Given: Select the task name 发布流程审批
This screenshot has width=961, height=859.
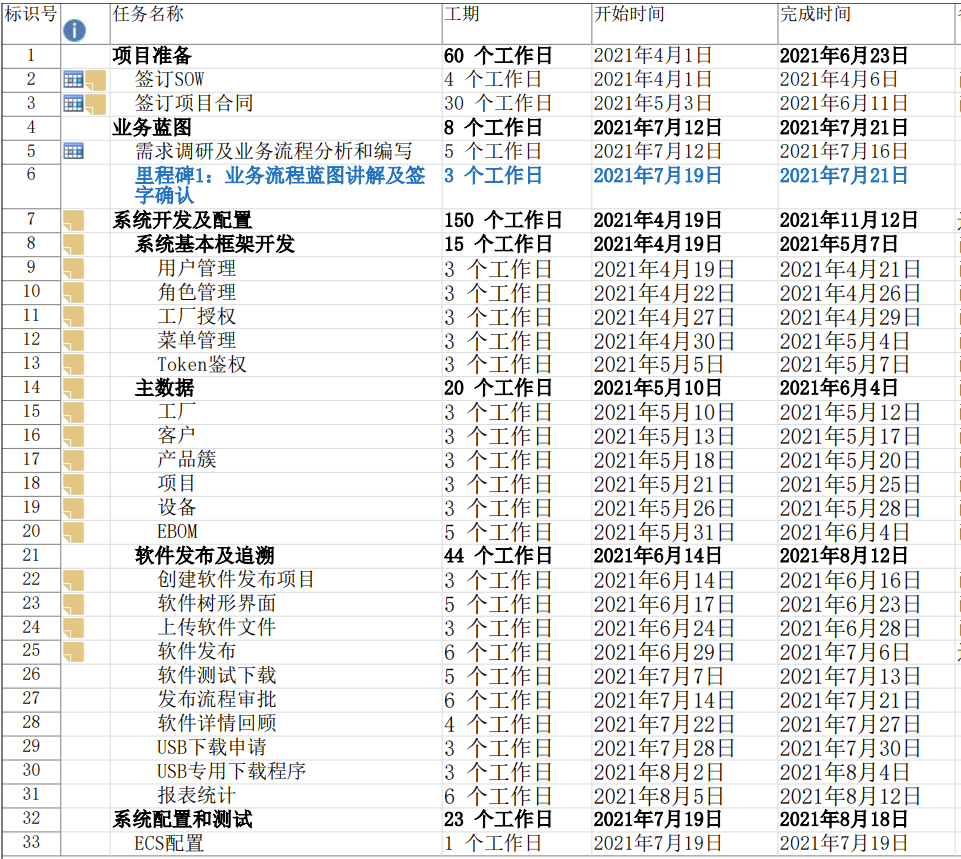Looking at the screenshot, I should click(x=217, y=699).
